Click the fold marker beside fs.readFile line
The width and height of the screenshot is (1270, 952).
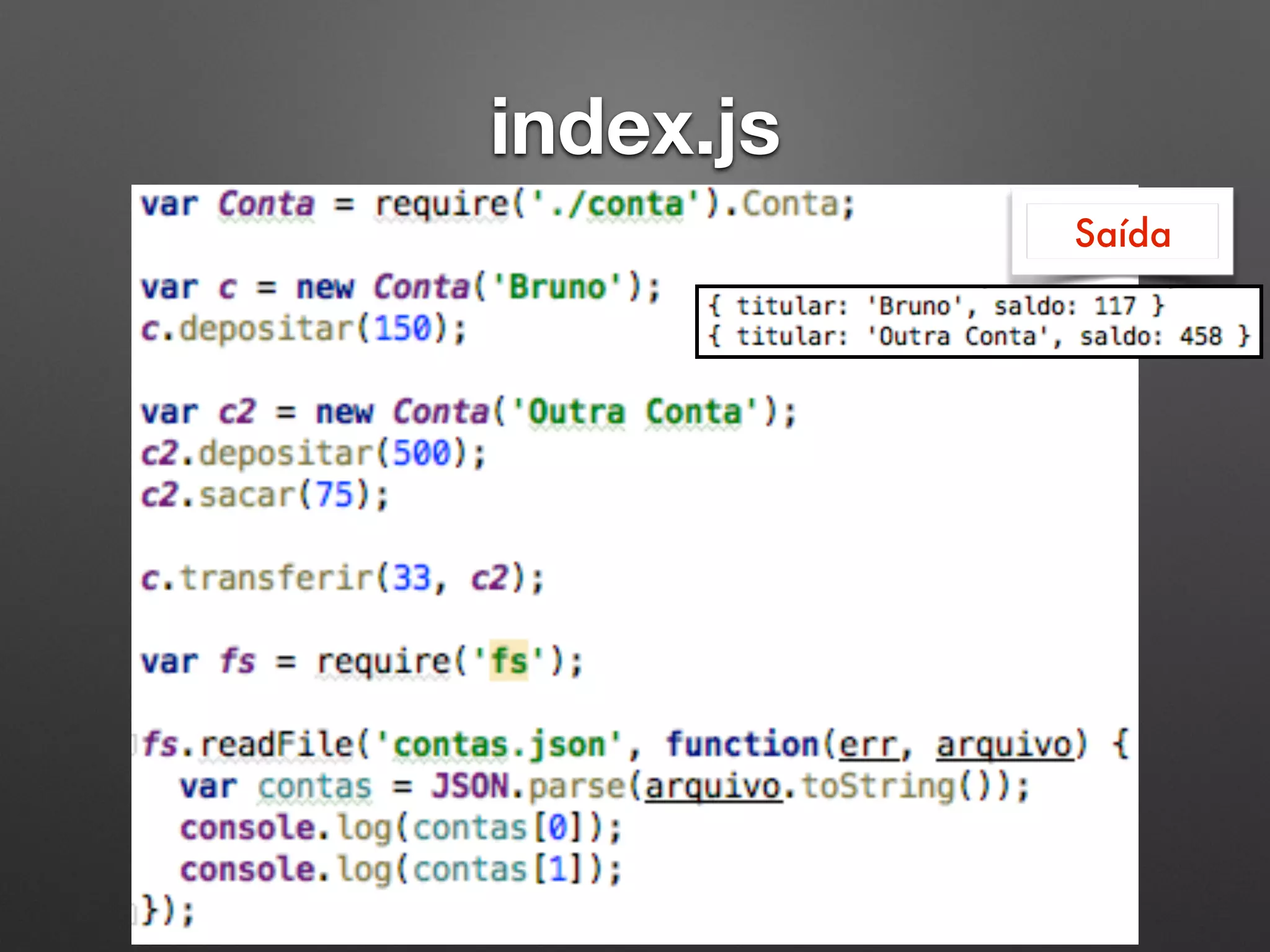click(x=134, y=745)
